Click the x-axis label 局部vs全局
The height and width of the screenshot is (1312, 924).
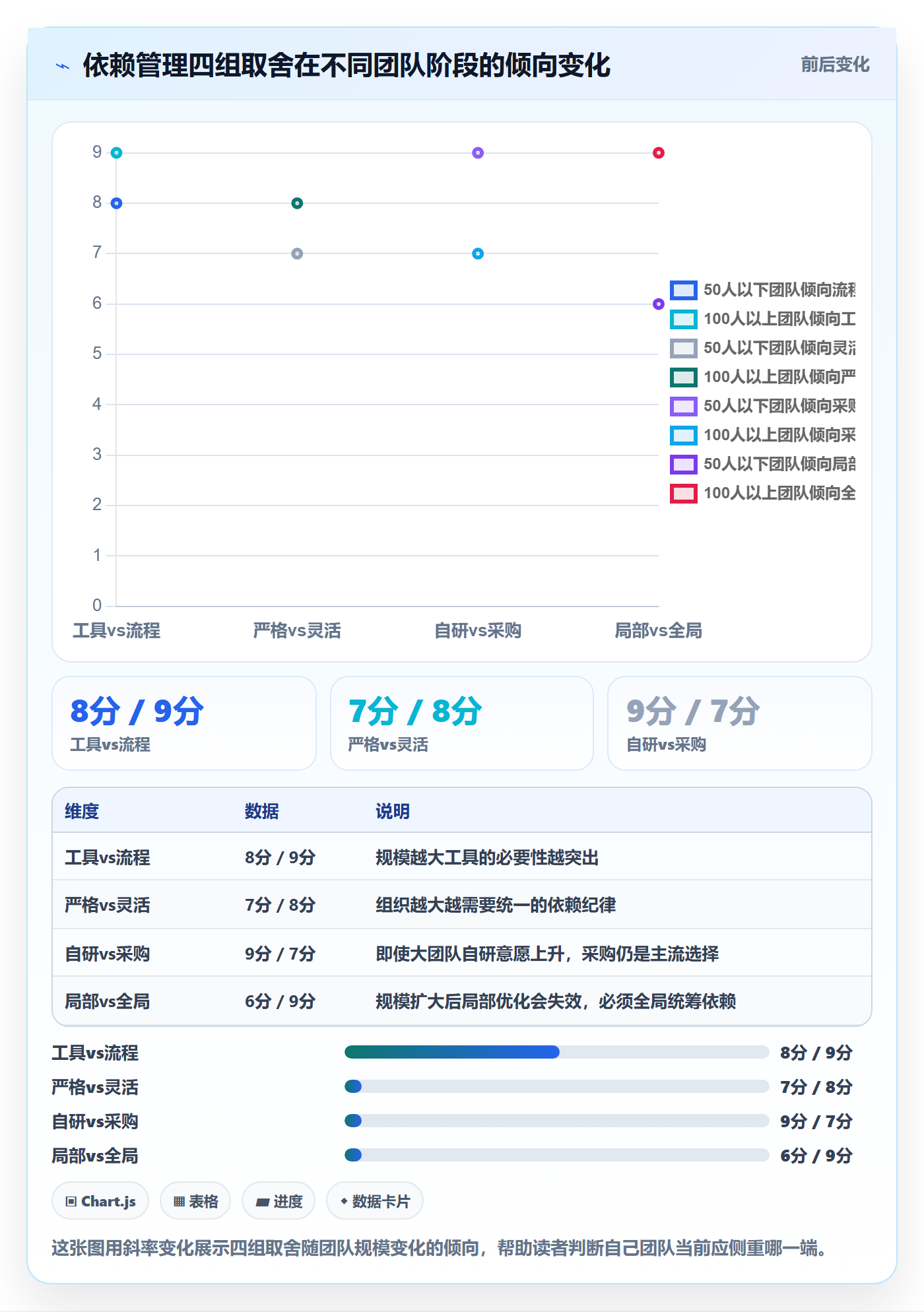658,631
